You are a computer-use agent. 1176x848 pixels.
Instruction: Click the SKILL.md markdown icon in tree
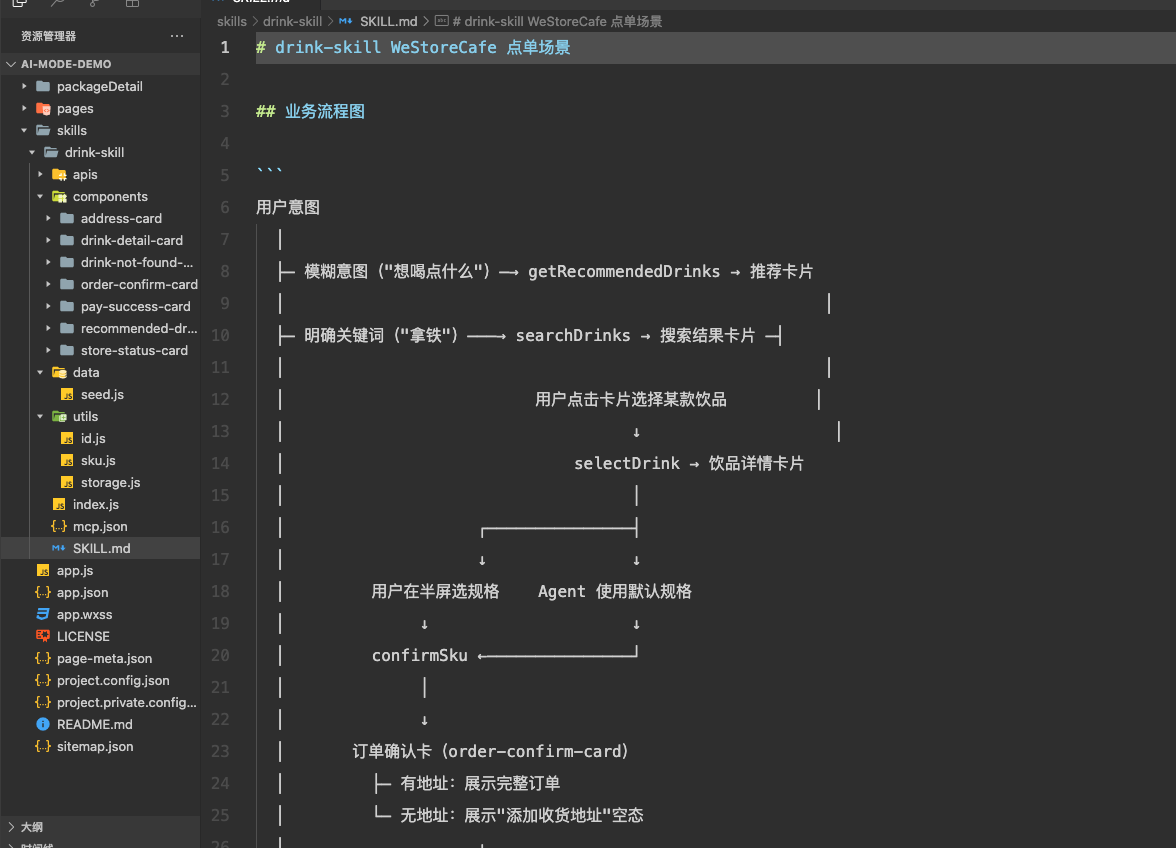point(58,548)
